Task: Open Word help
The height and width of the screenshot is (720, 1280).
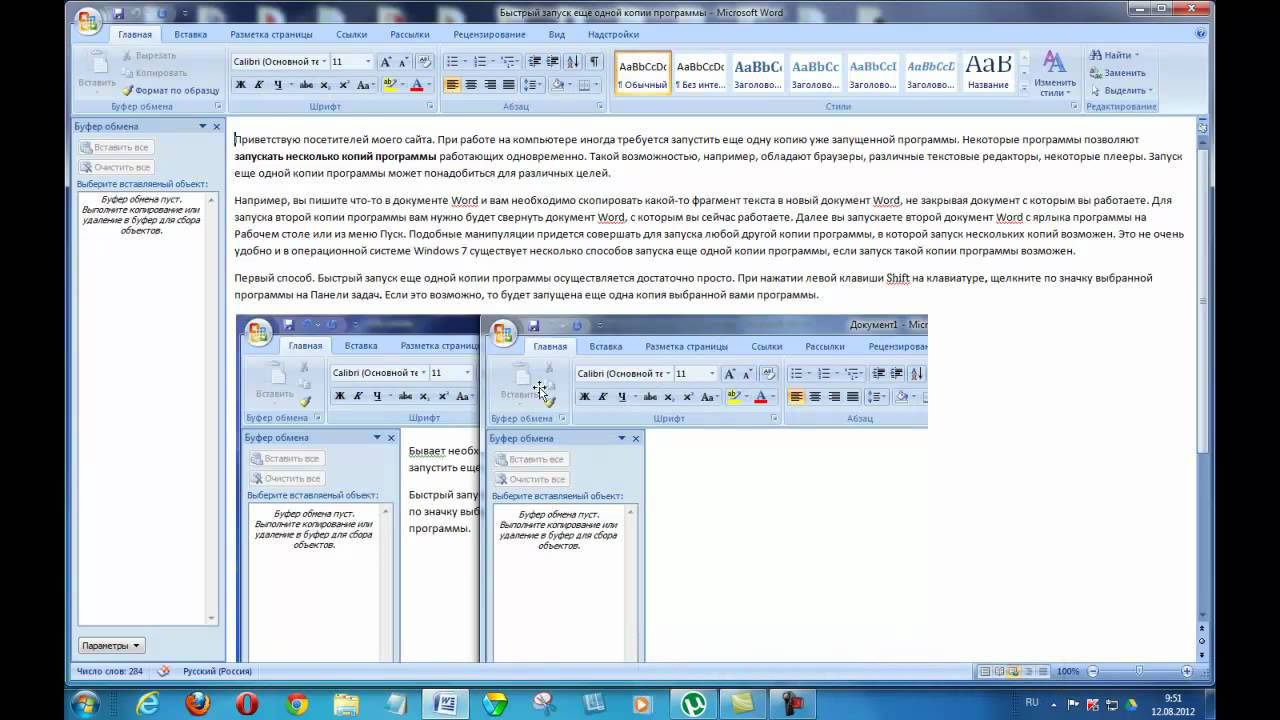Action: (x=1201, y=33)
